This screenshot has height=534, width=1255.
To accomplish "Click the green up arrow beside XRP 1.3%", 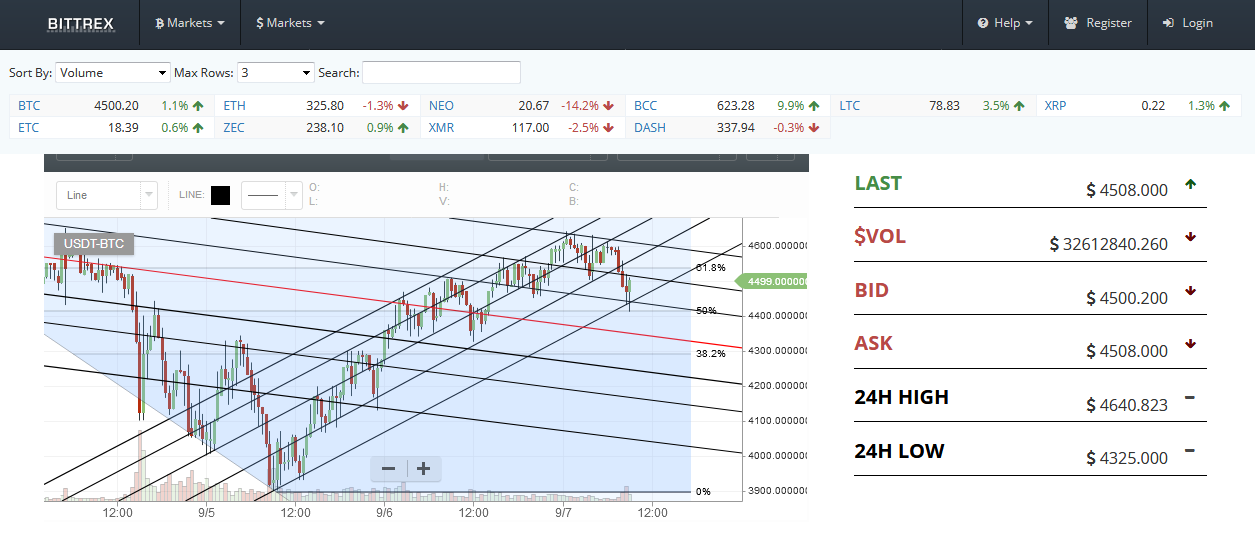I will [1224, 105].
